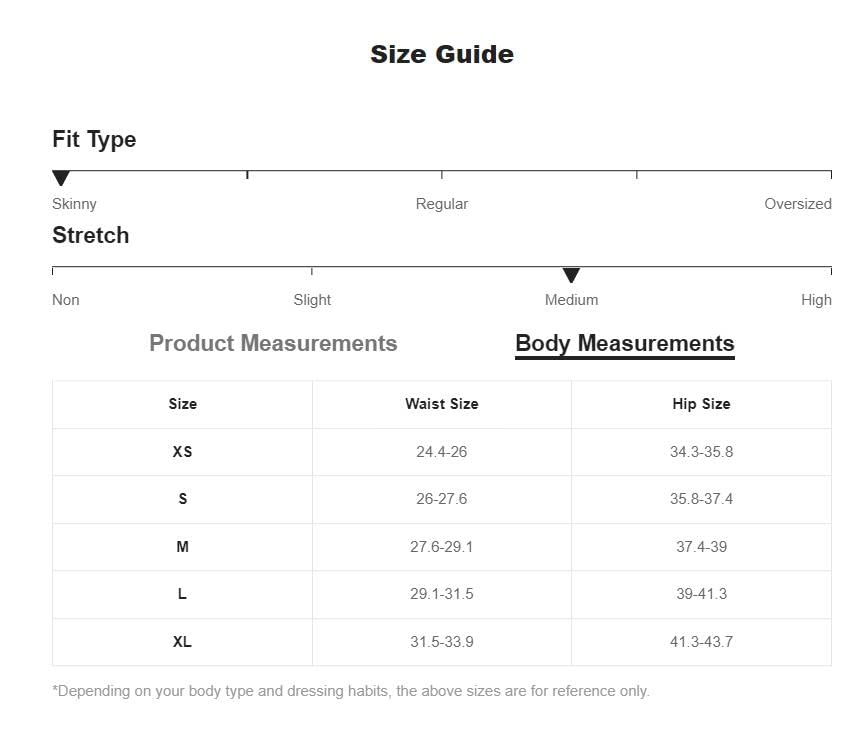The width and height of the screenshot is (863, 737).
Task: Click the Size column header
Action: 182,404
